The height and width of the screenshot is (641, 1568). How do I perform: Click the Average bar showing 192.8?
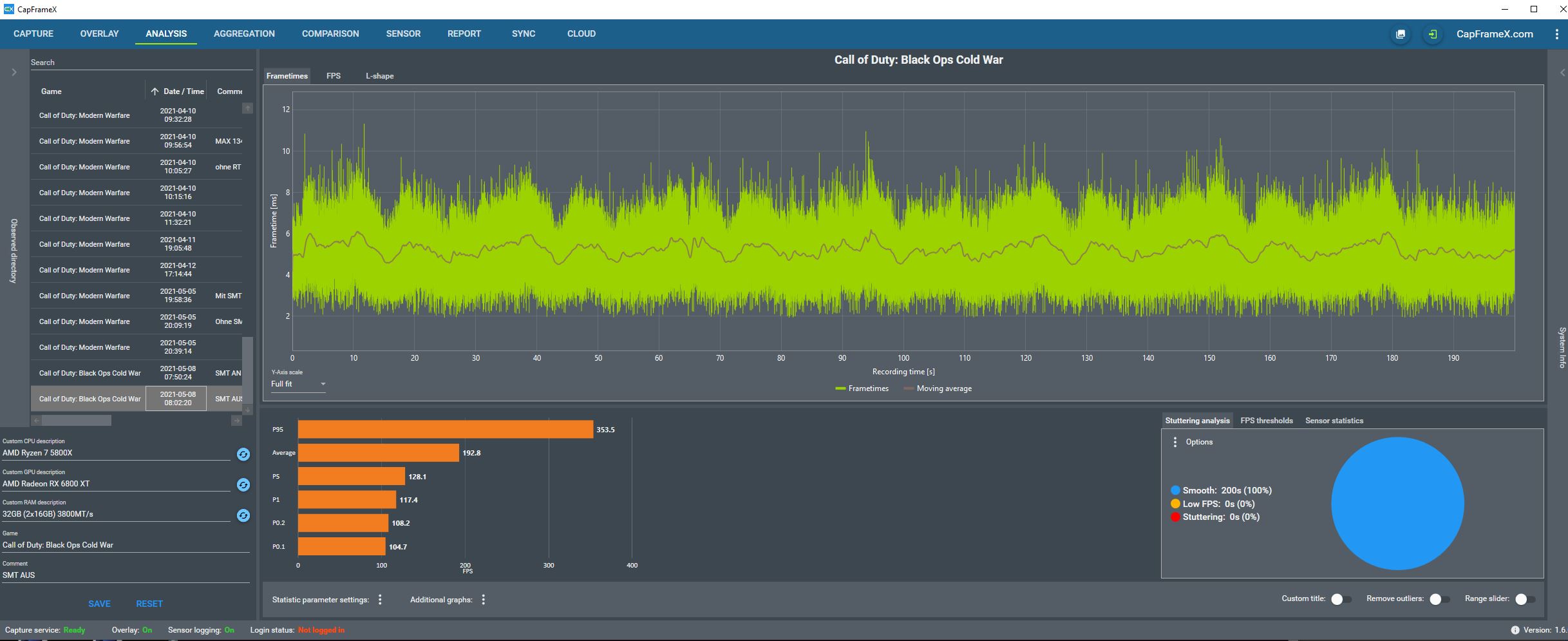(379, 453)
